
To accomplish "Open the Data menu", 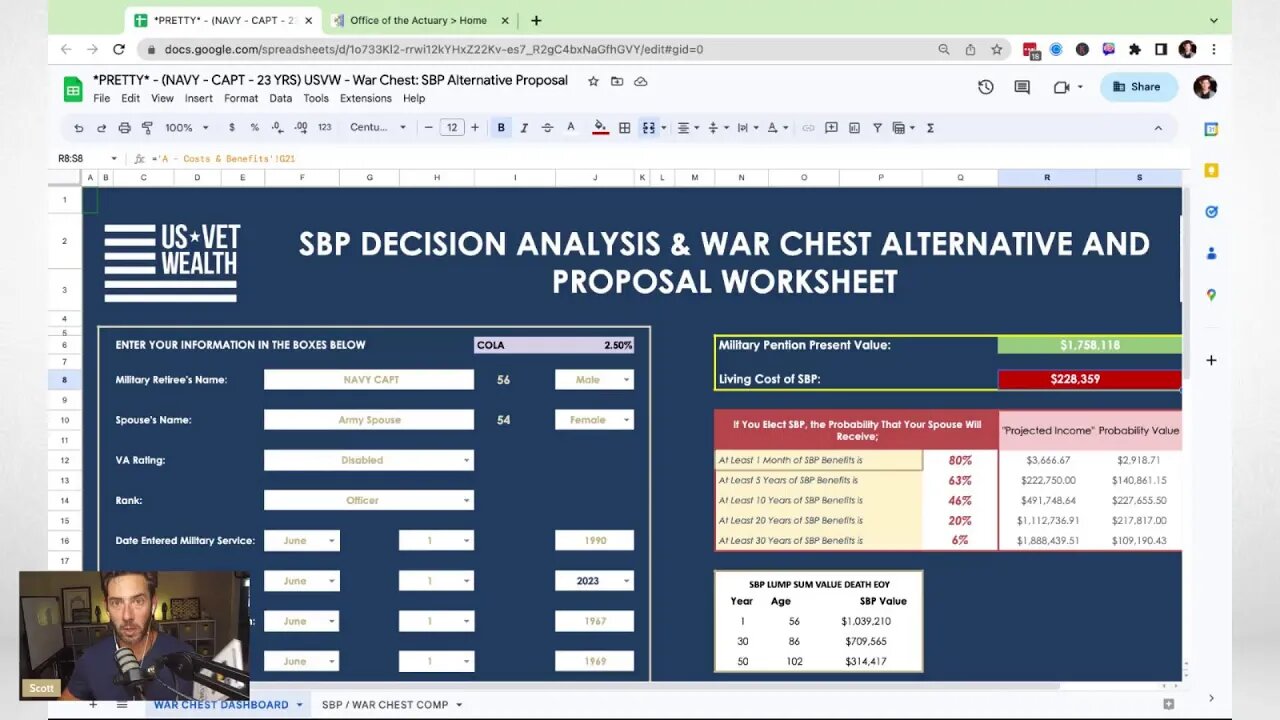I will pyautogui.click(x=281, y=98).
